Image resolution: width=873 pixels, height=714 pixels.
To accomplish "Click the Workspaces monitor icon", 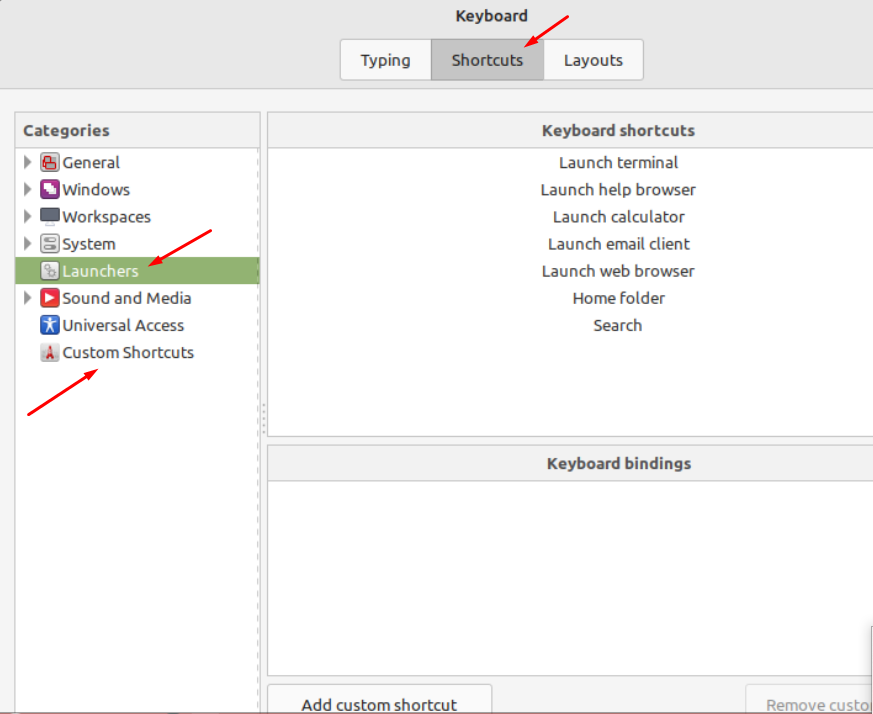I will [50, 217].
